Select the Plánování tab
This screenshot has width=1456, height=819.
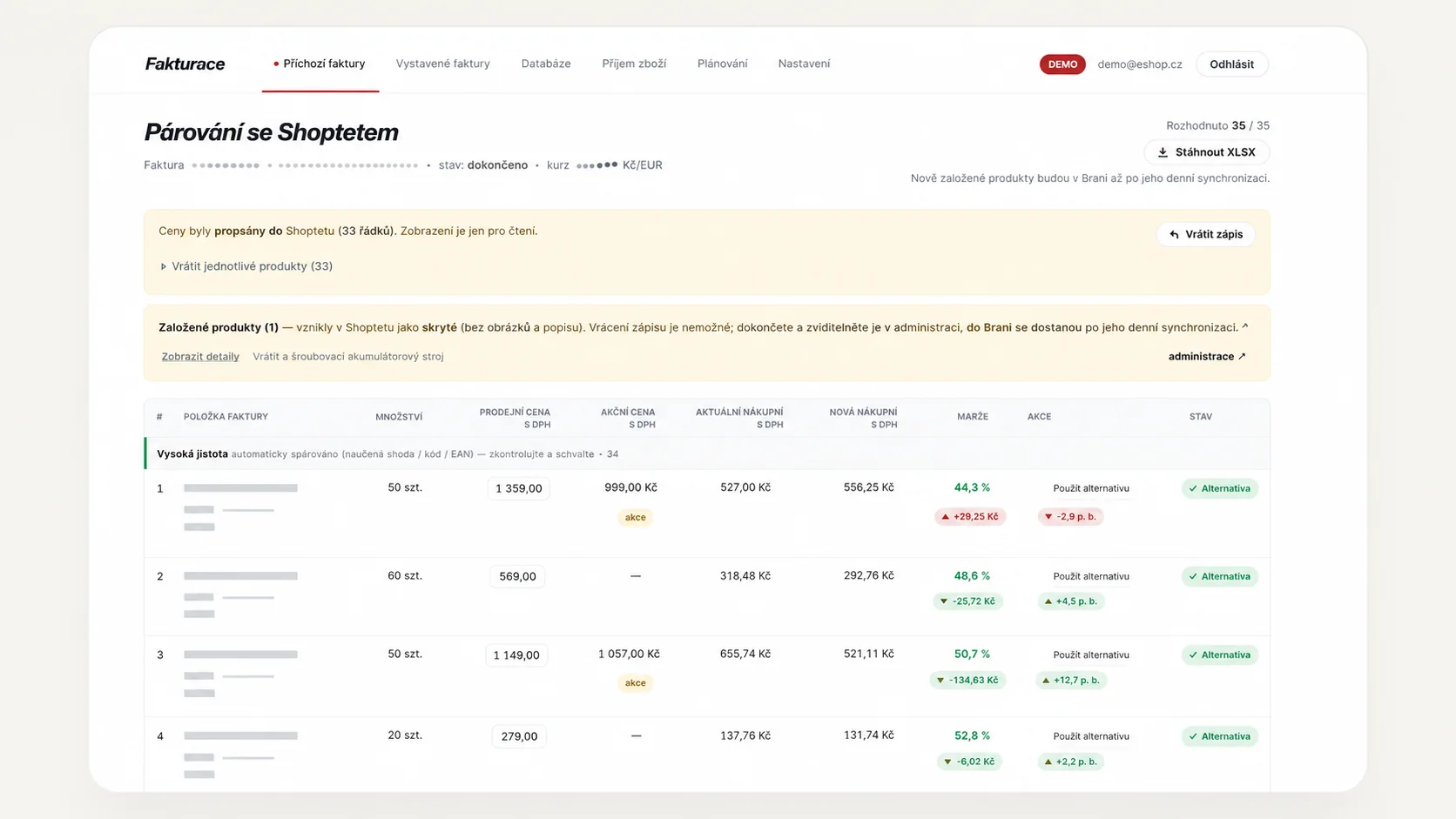[x=722, y=64]
